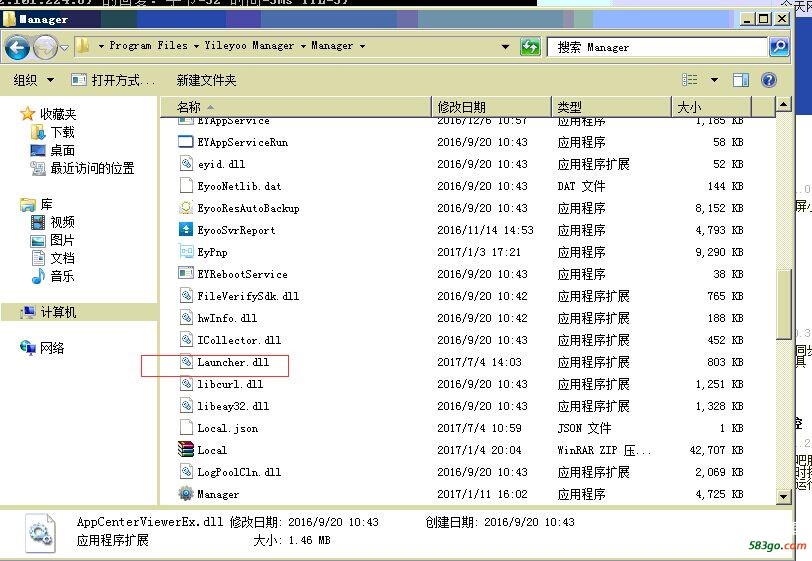812x561 pixels.
Task: Select the libeay32.dll file icon
Action: click(x=186, y=406)
